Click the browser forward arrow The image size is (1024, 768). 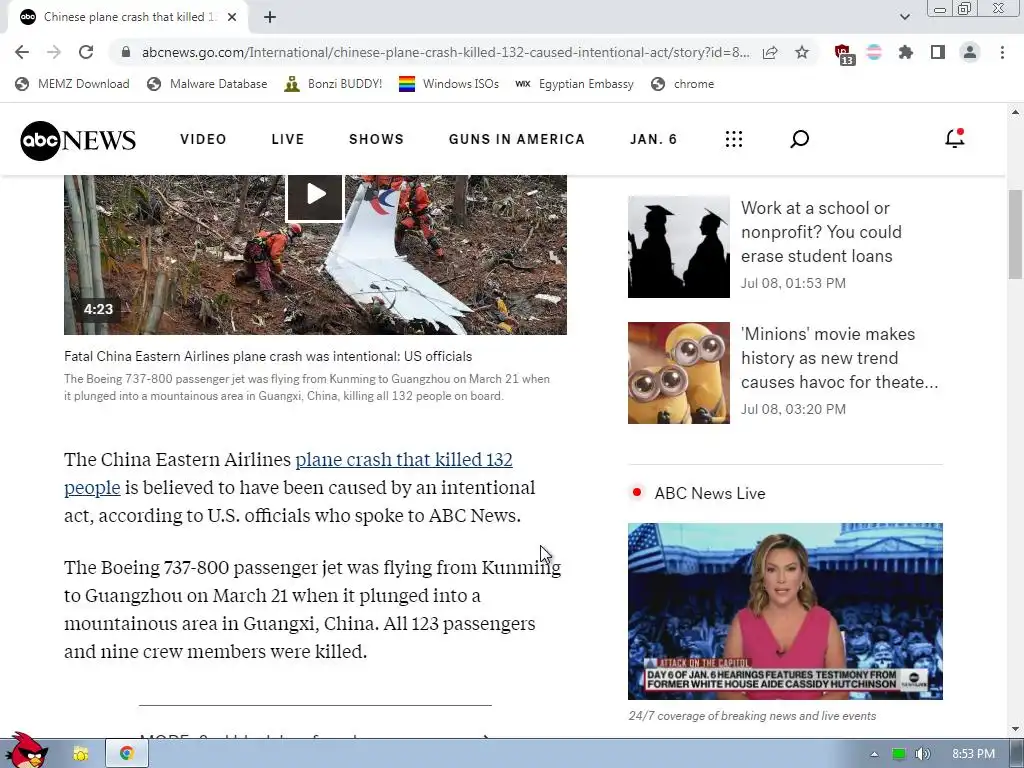click(x=54, y=52)
